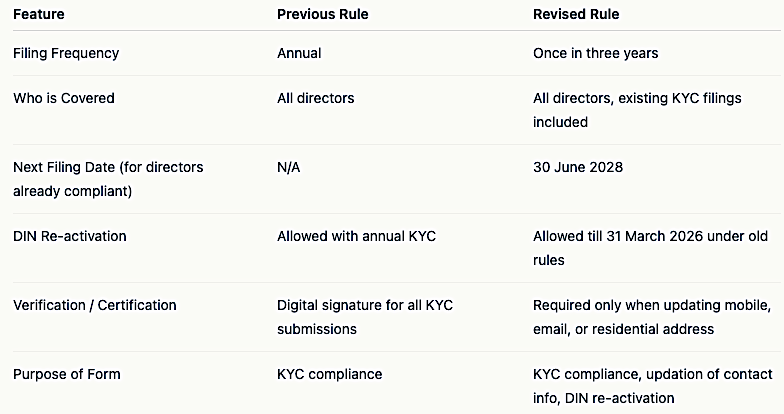
Task: Click the "Who is Covered" row label
Action: (x=64, y=98)
